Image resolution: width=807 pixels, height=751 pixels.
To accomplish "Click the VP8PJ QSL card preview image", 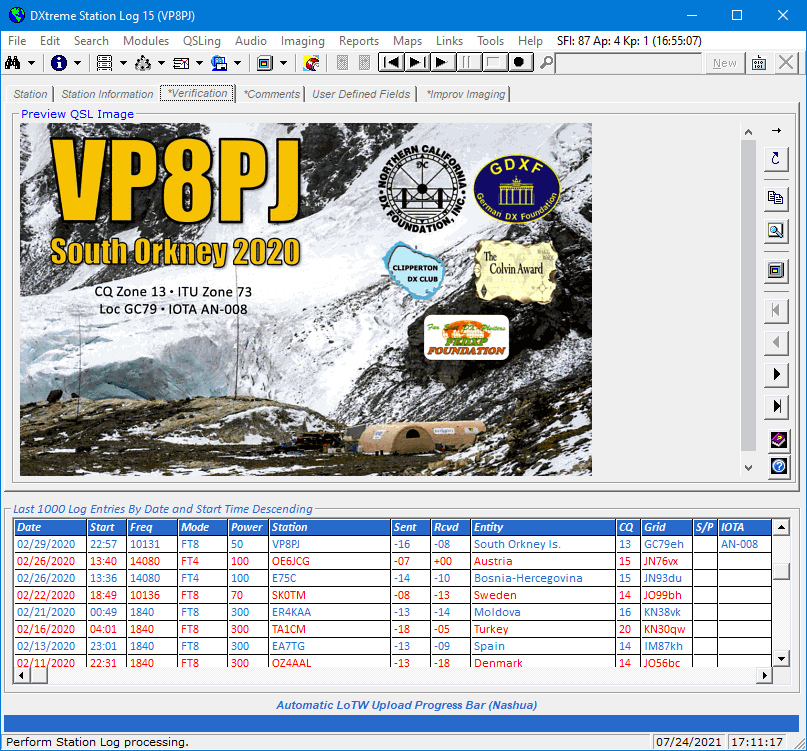I will [306, 299].
